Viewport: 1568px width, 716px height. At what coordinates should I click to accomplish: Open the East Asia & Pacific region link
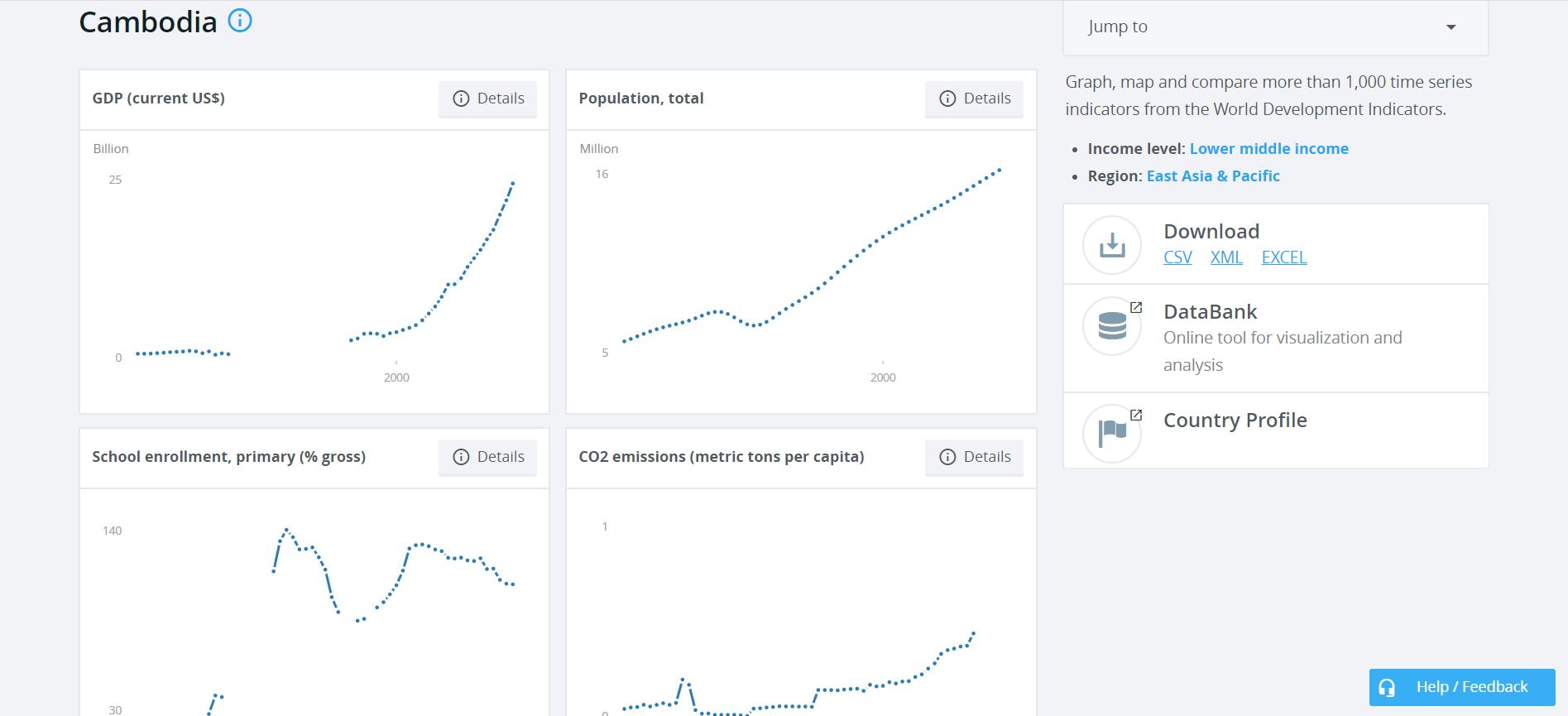pyautogui.click(x=1213, y=176)
